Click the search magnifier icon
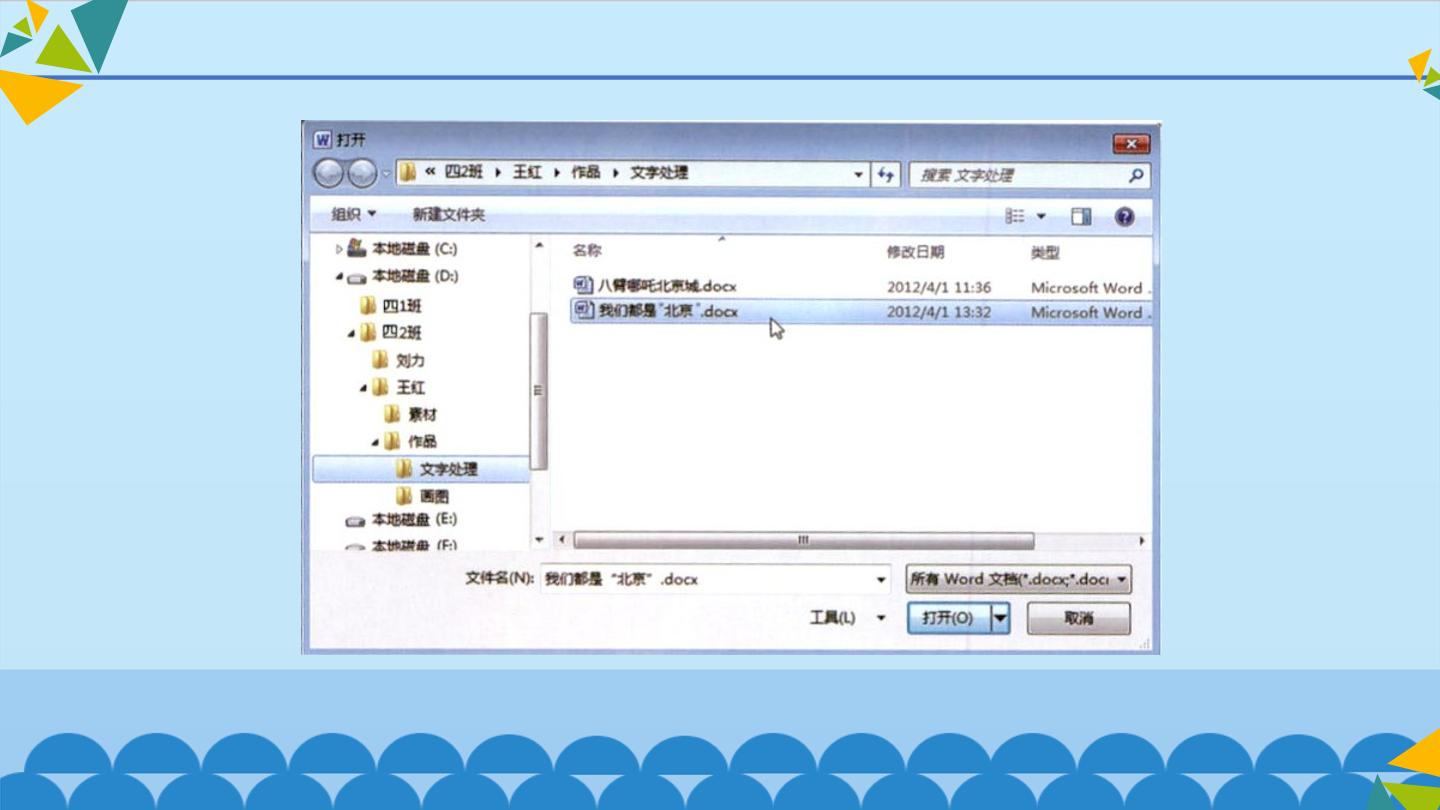 [1136, 175]
